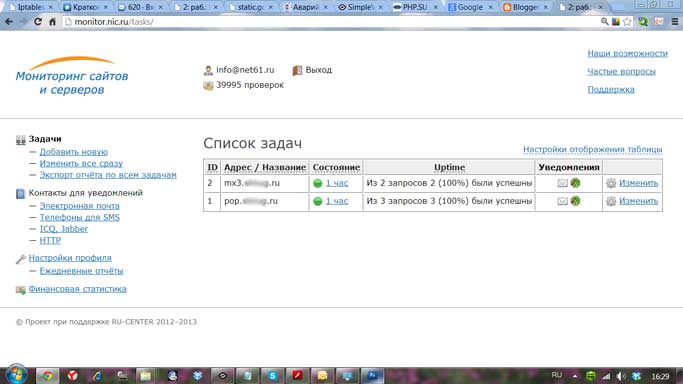Click Изменить for pop task
Screen dimensions: 683x384
pyautogui.click(x=638, y=201)
